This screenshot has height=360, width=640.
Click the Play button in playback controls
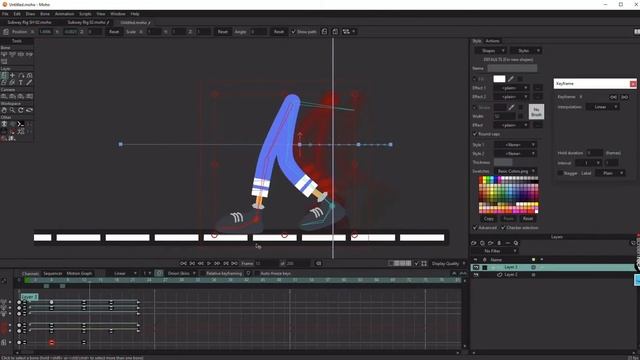coord(209,264)
